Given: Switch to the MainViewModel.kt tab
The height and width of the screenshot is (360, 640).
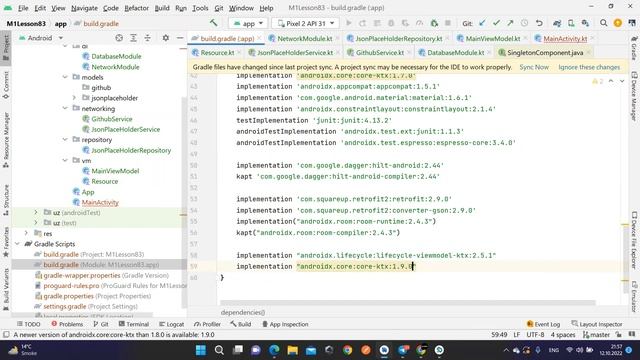Looking at the screenshot, I should [x=493, y=38].
